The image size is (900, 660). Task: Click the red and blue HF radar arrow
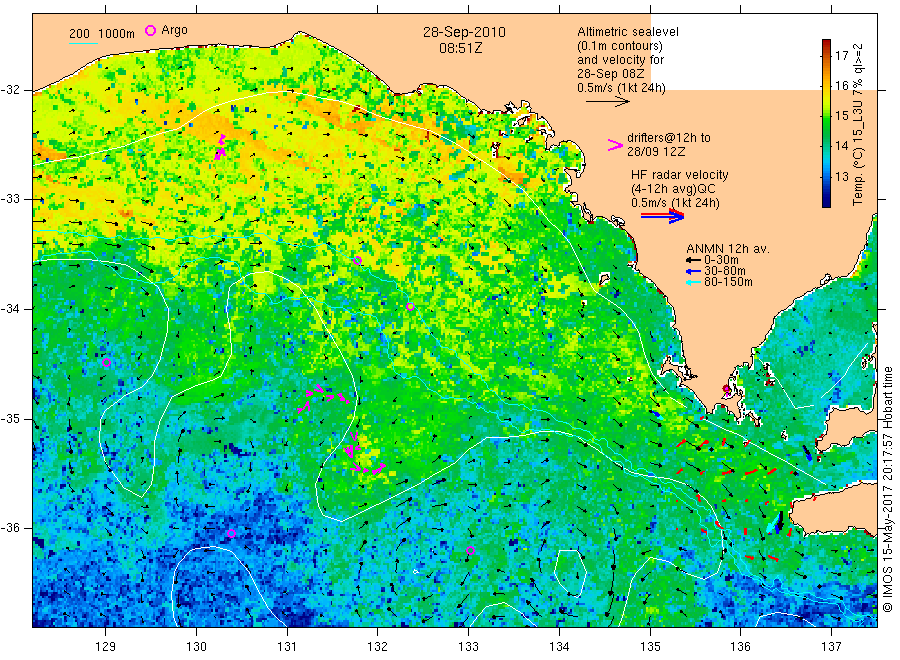pyautogui.click(x=662, y=216)
